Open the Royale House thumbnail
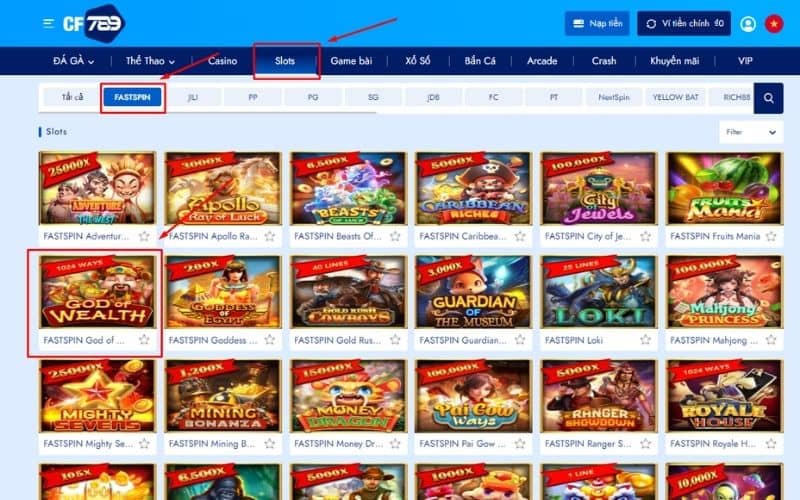 click(724, 396)
